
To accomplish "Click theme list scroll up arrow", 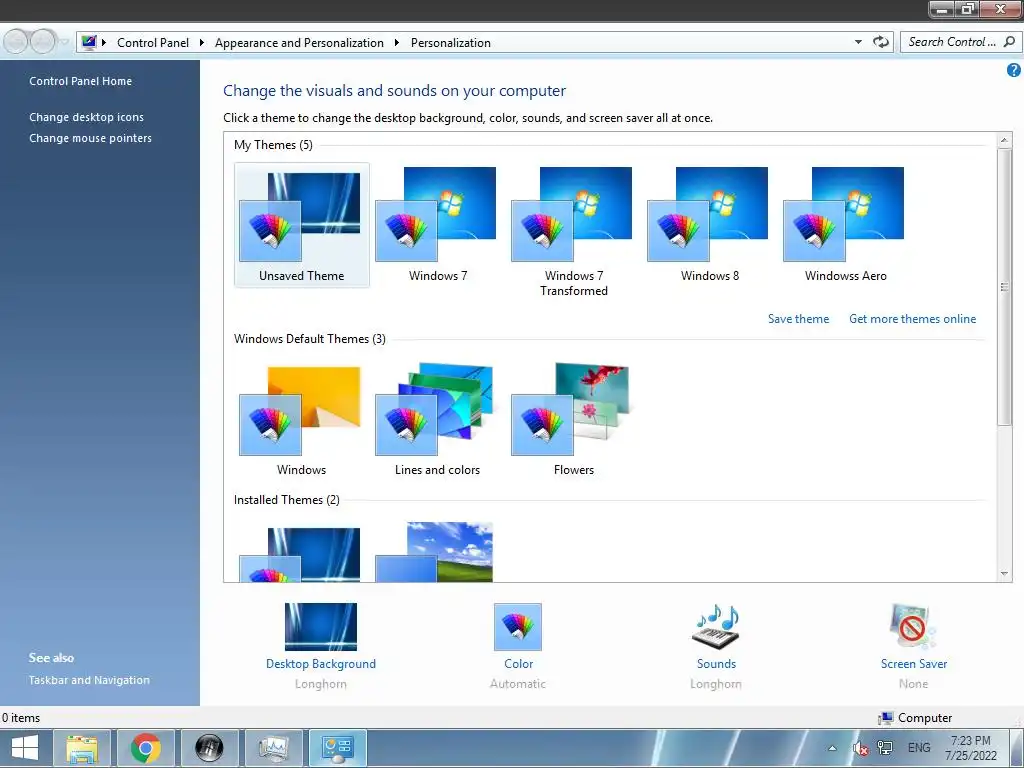I will pyautogui.click(x=1004, y=140).
